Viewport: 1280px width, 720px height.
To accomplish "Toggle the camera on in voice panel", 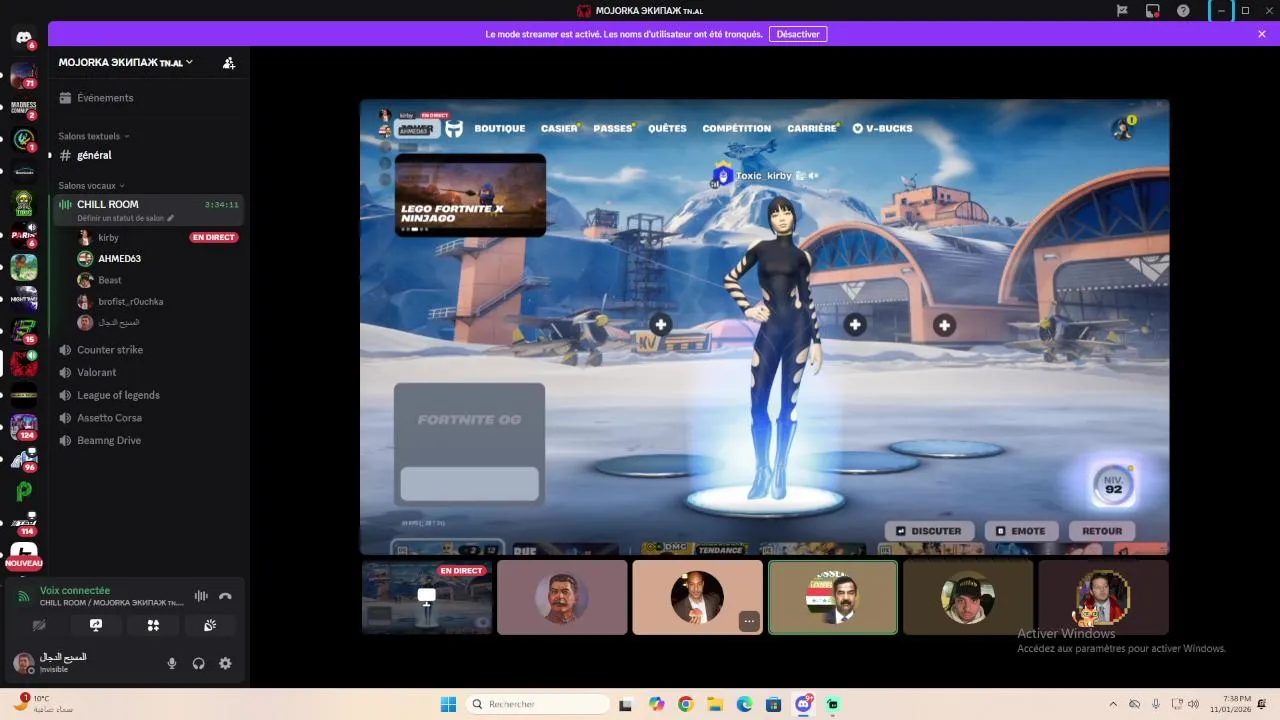I will (39, 625).
